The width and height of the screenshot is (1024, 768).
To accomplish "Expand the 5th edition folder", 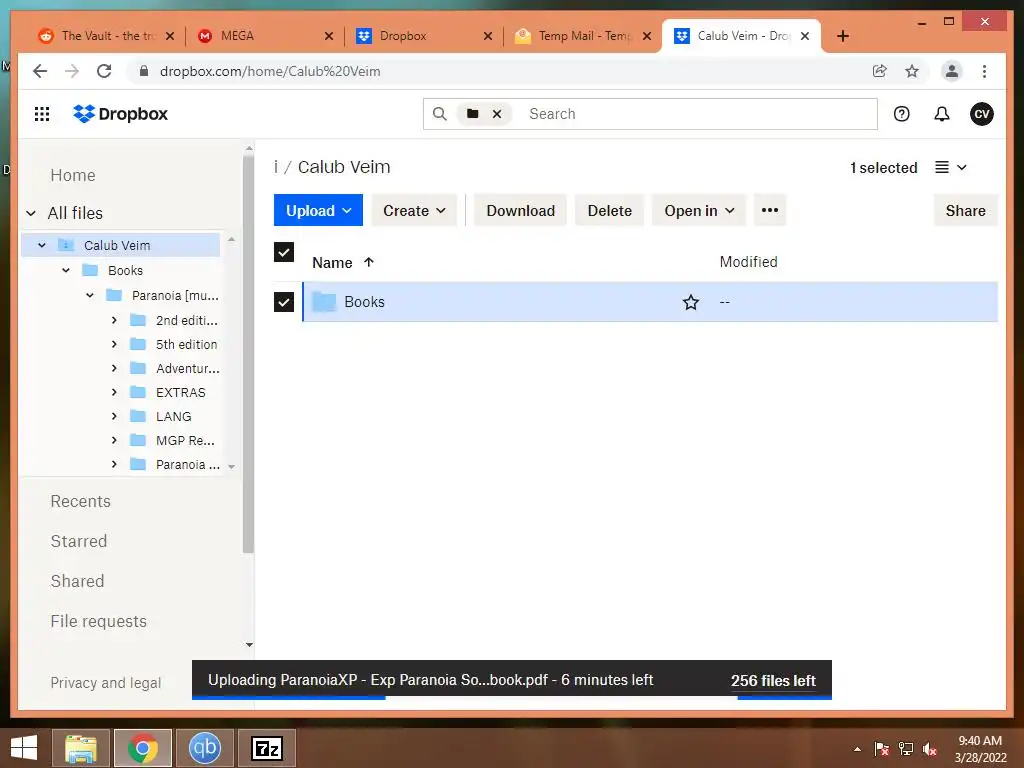I will (114, 344).
